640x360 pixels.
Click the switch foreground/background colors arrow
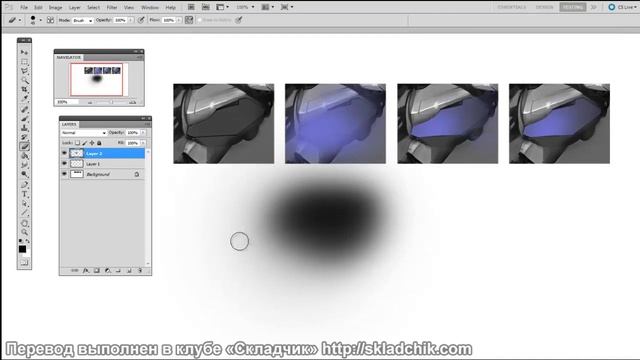[x=28, y=241]
